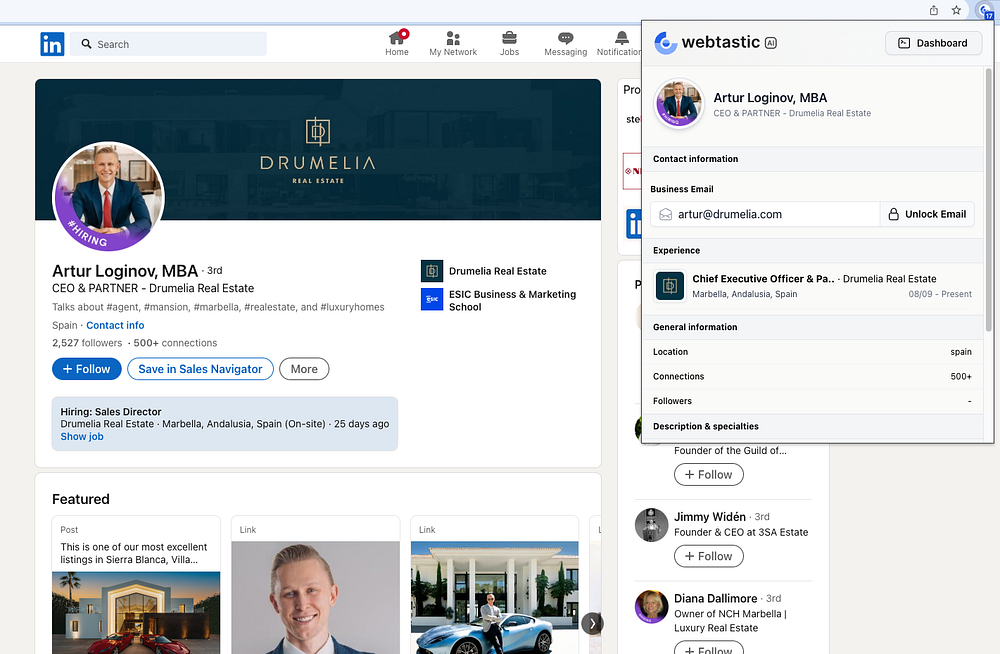Image resolution: width=1000 pixels, height=654 pixels.
Task: Open featured link with man portrait
Action: [316, 584]
